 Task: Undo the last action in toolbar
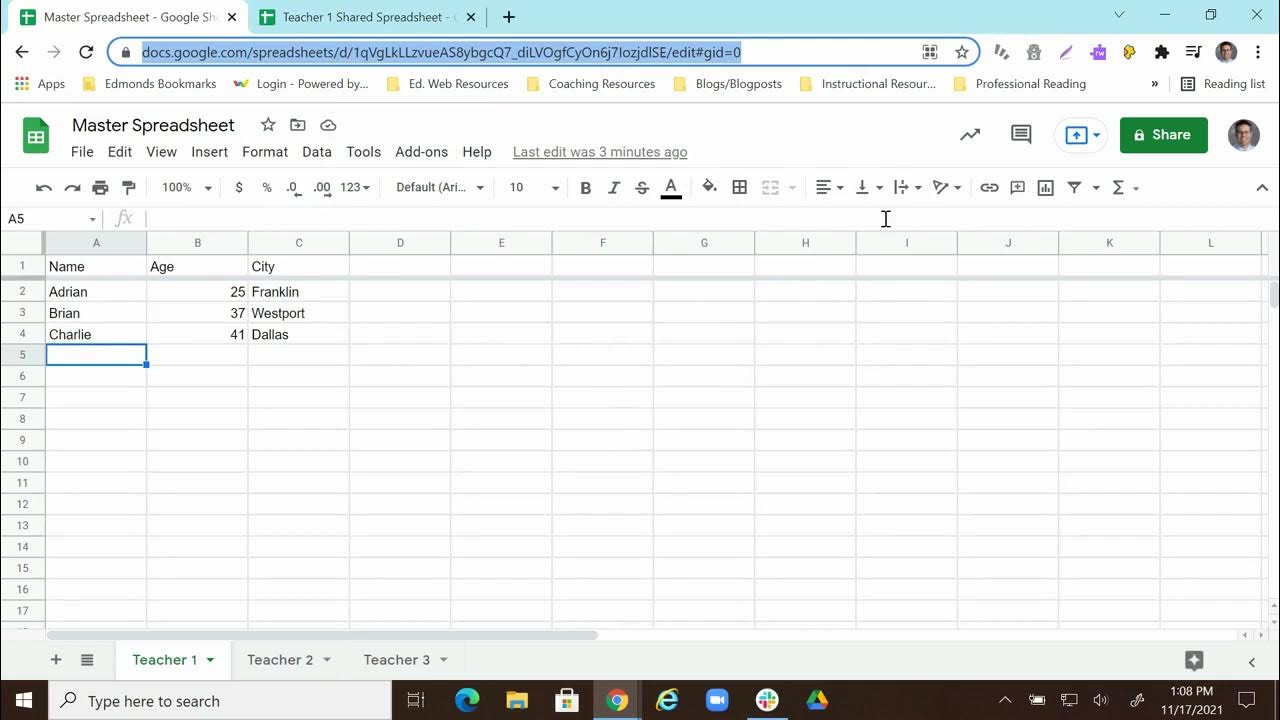tap(44, 187)
